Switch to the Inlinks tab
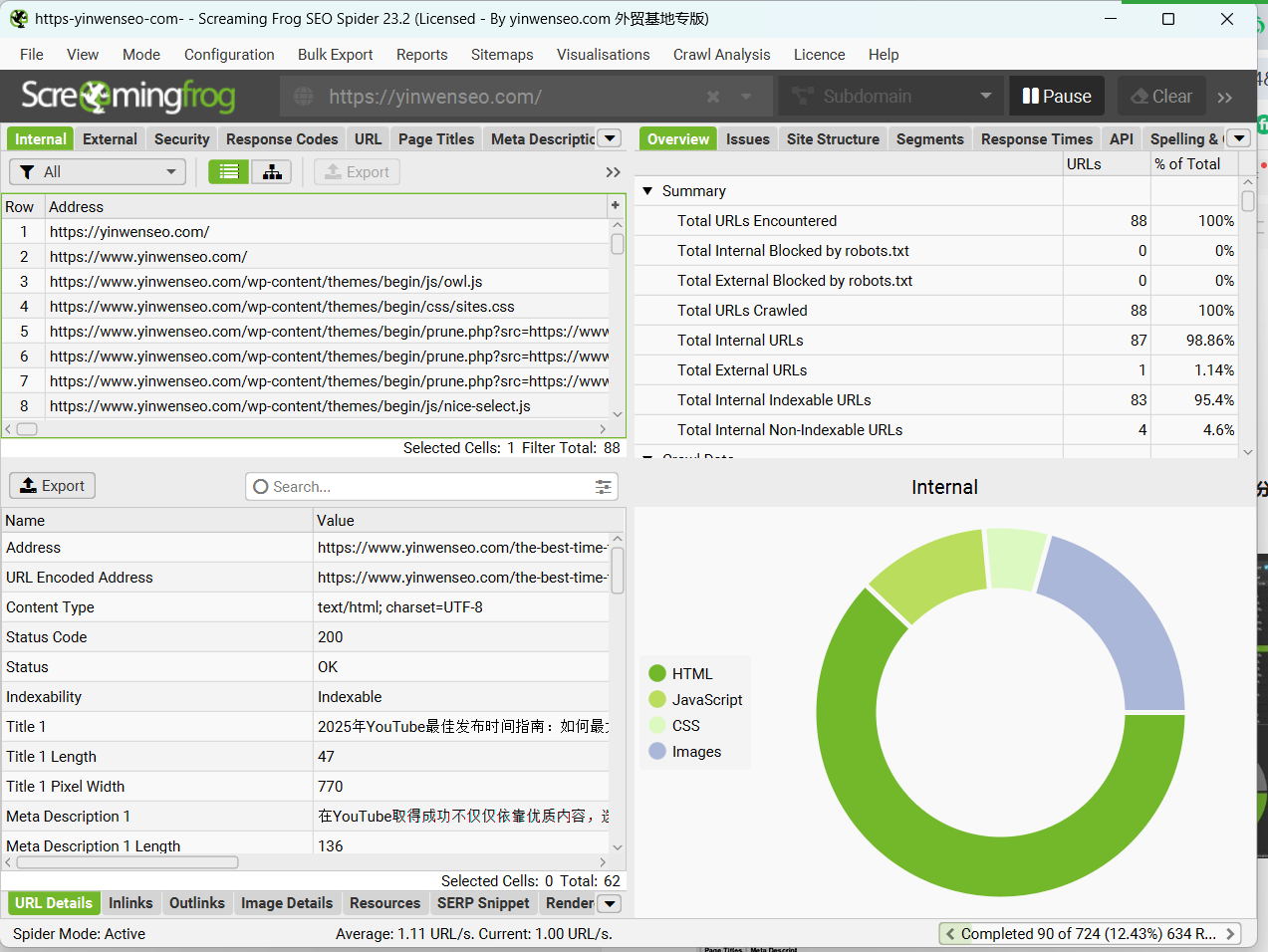This screenshot has height=952, width=1268. pos(130,903)
